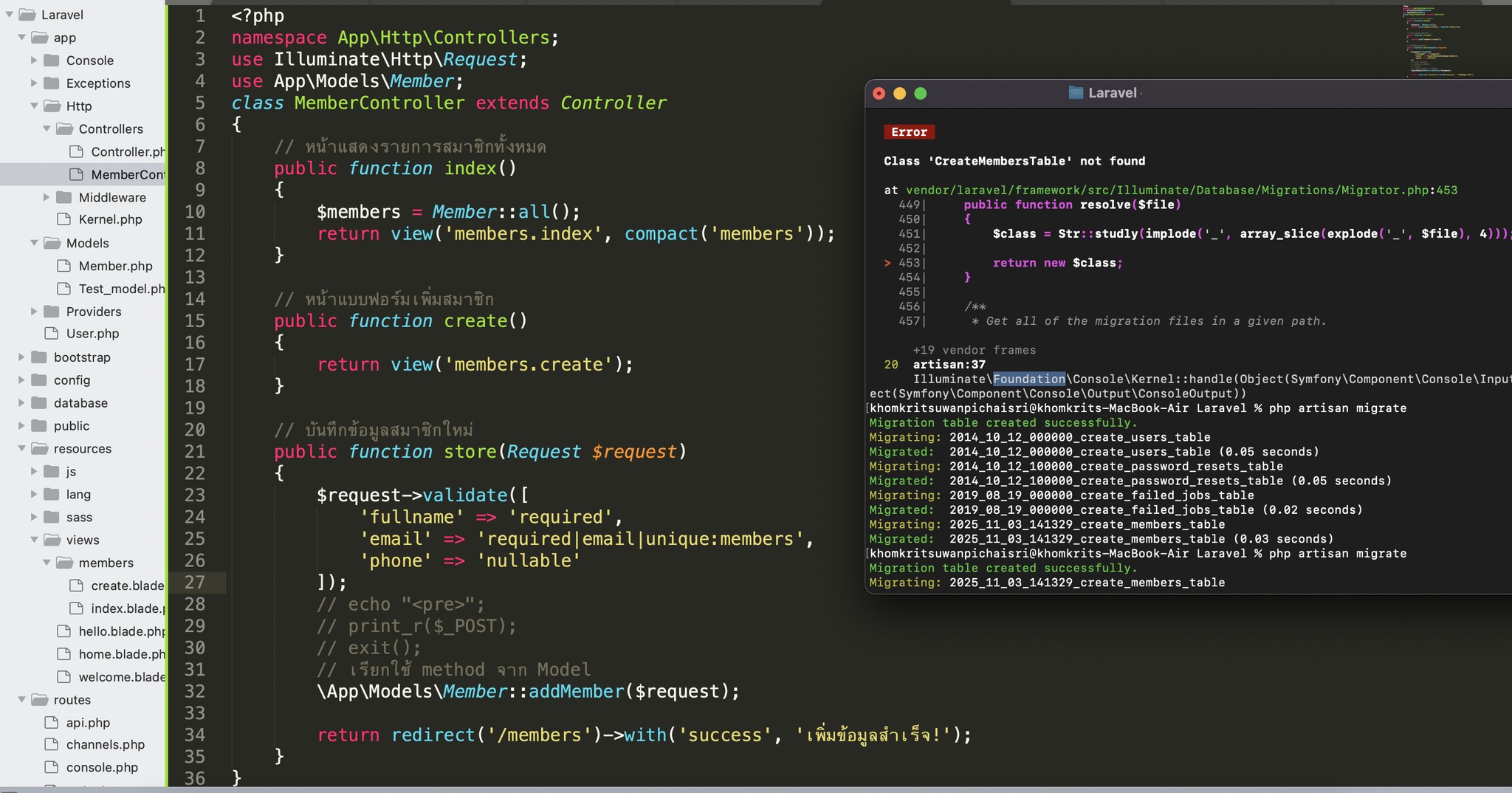This screenshot has height=793, width=1512.
Task: Click the sass folder icon
Action: (x=52, y=517)
